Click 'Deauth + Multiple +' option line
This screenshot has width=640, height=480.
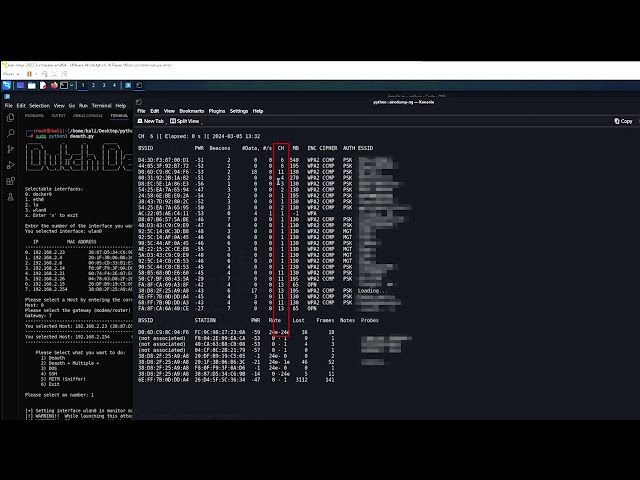(x=70, y=363)
